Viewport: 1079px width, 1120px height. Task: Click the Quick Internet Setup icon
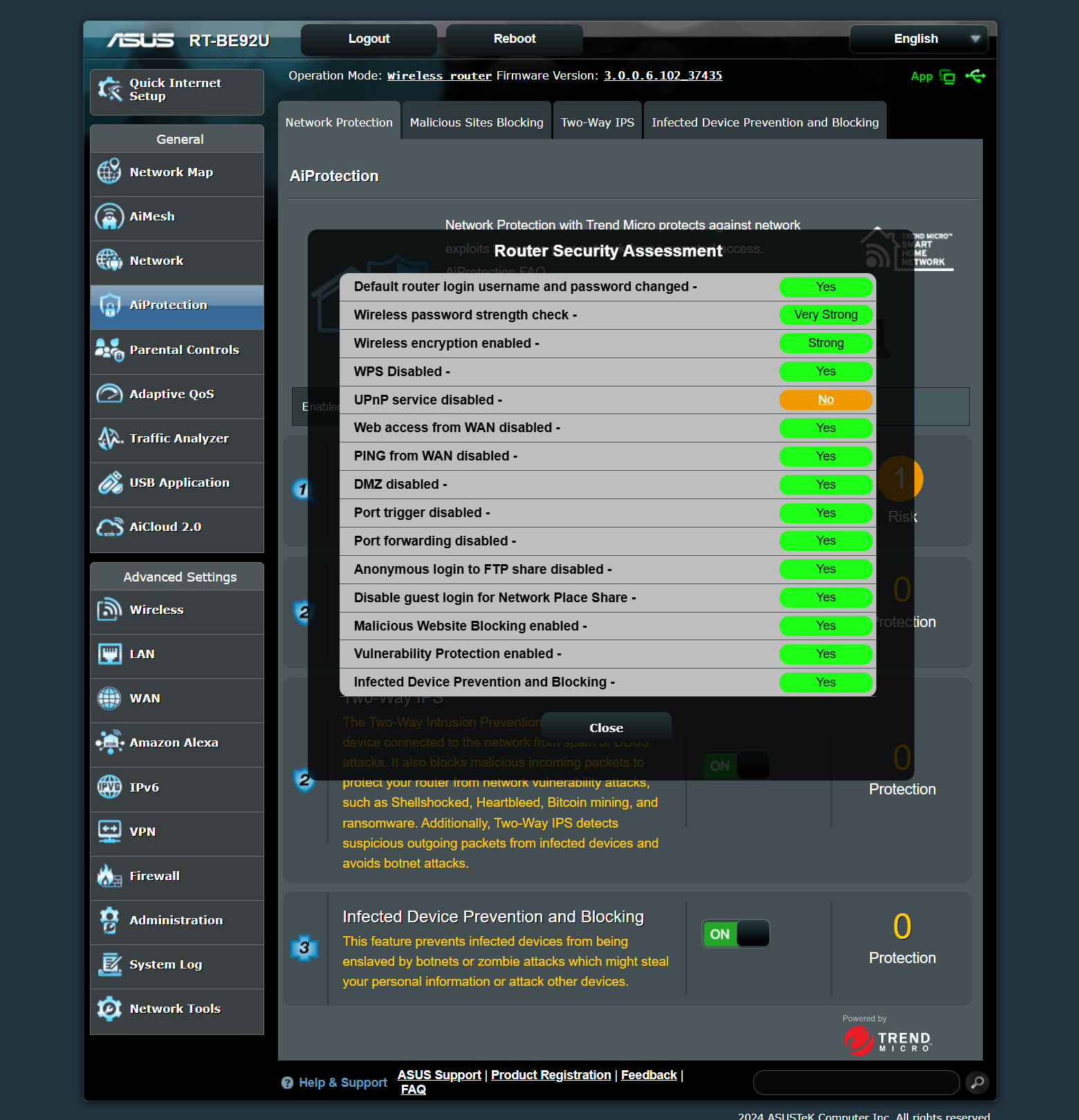[x=109, y=89]
